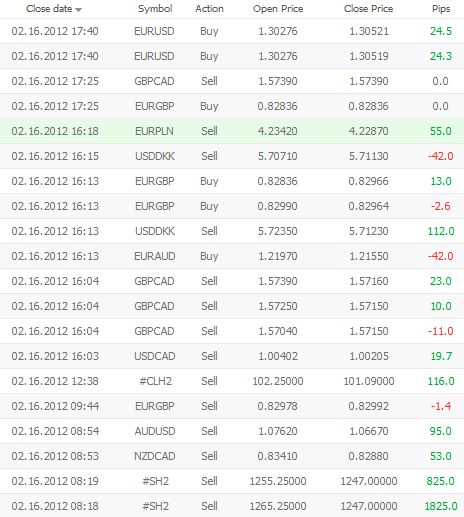
Task: Select the 10.0 pips value
Action: [x=441, y=306]
